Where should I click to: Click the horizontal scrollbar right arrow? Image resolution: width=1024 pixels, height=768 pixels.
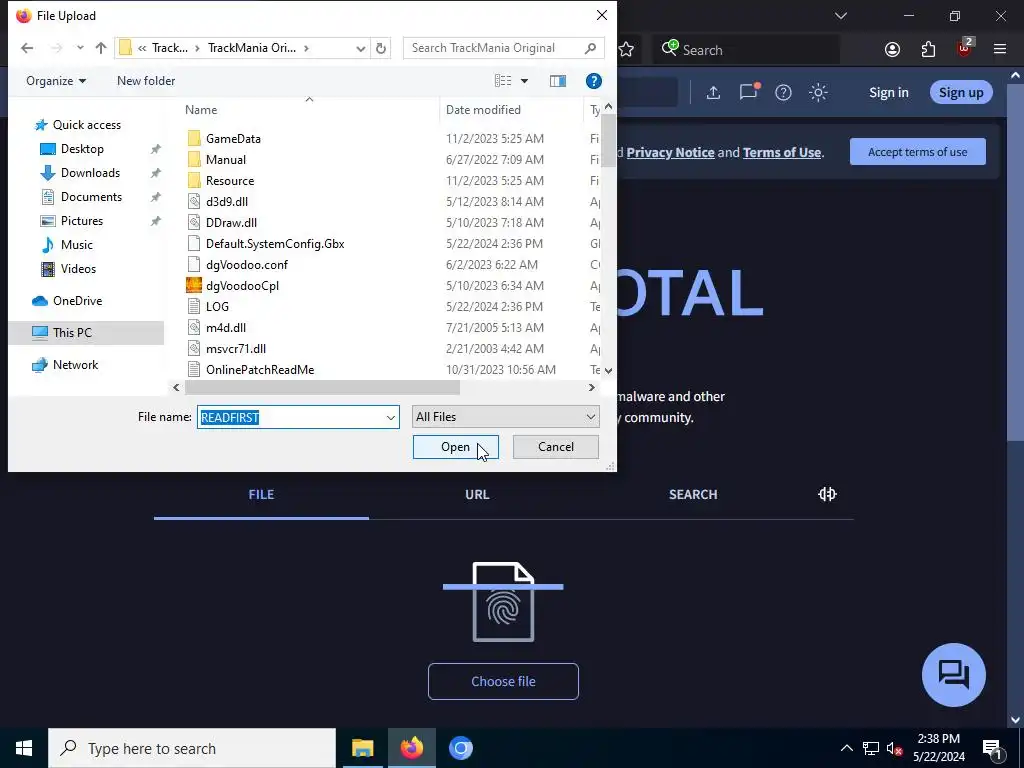(x=592, y=387)
